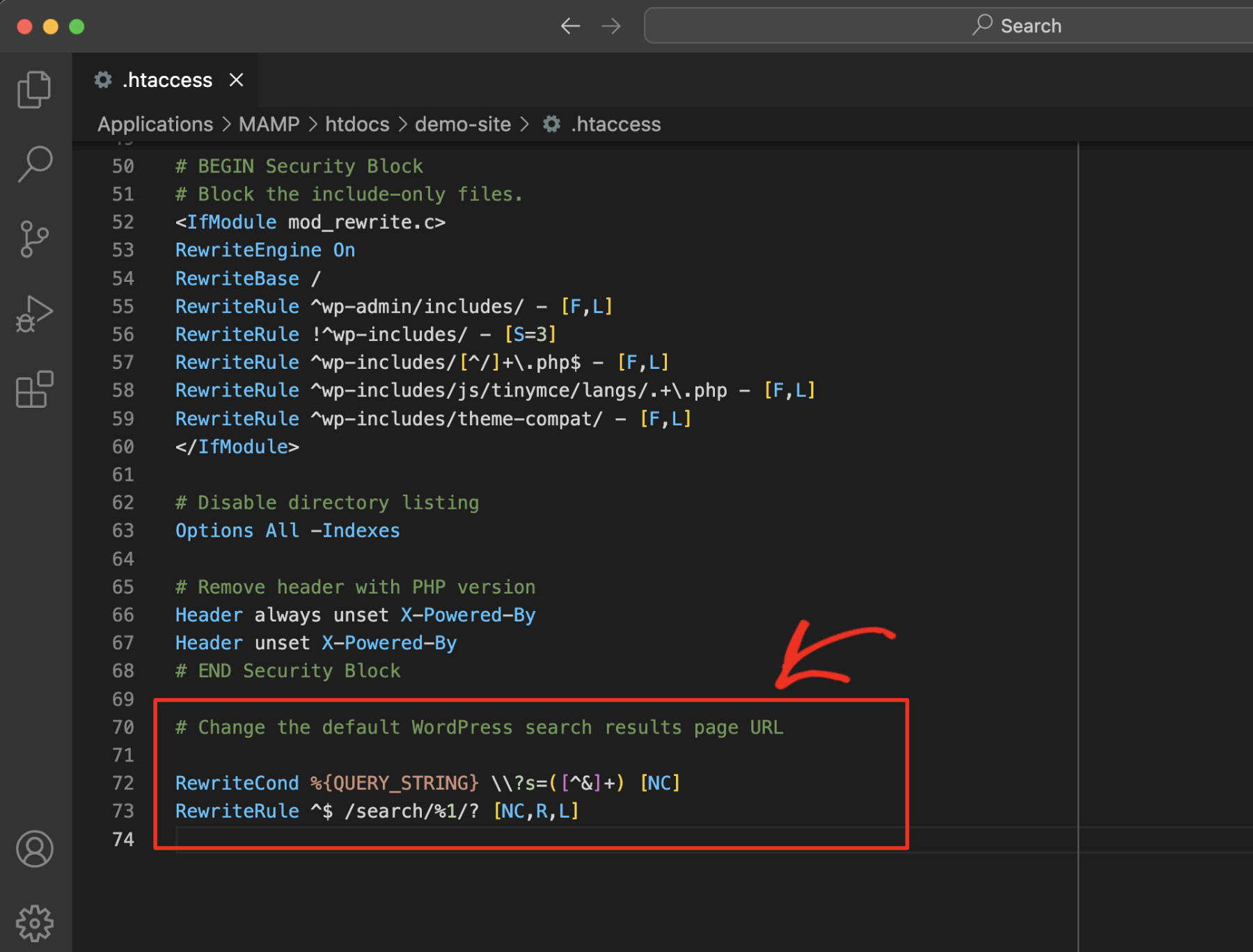The width and height of the screenshot is (1253, 952).
Task: Open the demo-site breadcrumb dropdown
Action: pos(463,124)
